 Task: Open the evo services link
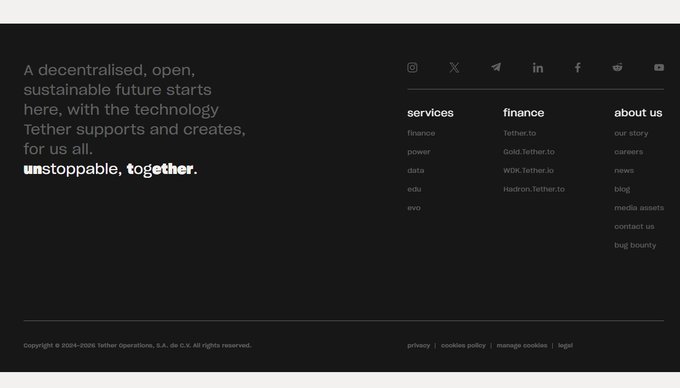414,208
